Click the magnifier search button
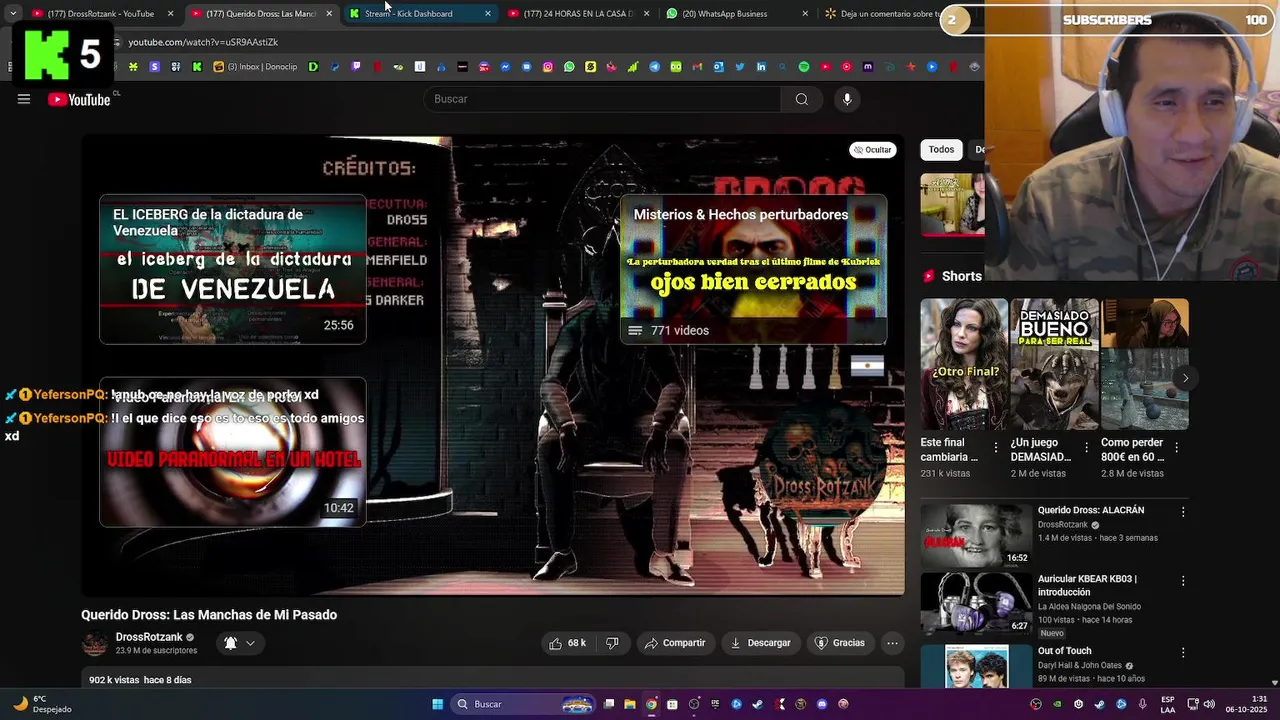This screenshot has width=1280, height=720. (x=802, y=99)
